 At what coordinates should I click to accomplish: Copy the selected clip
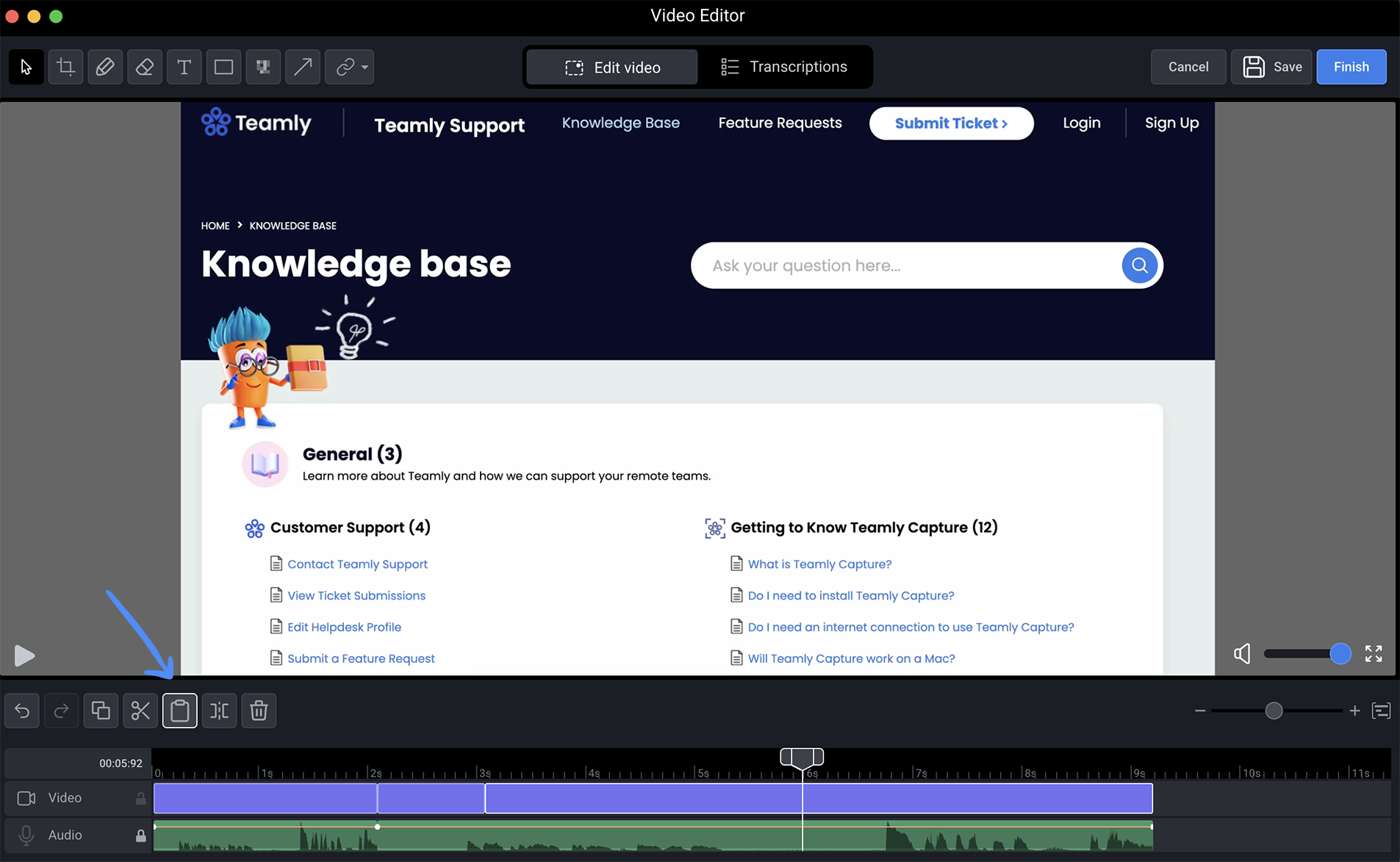click(101, 711)
